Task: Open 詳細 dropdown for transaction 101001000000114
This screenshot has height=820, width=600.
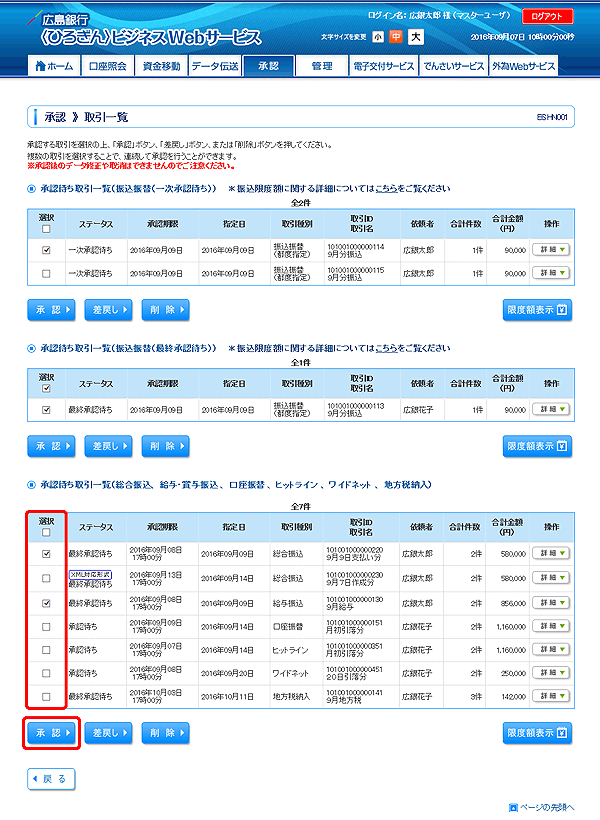Action: [551, 250]
